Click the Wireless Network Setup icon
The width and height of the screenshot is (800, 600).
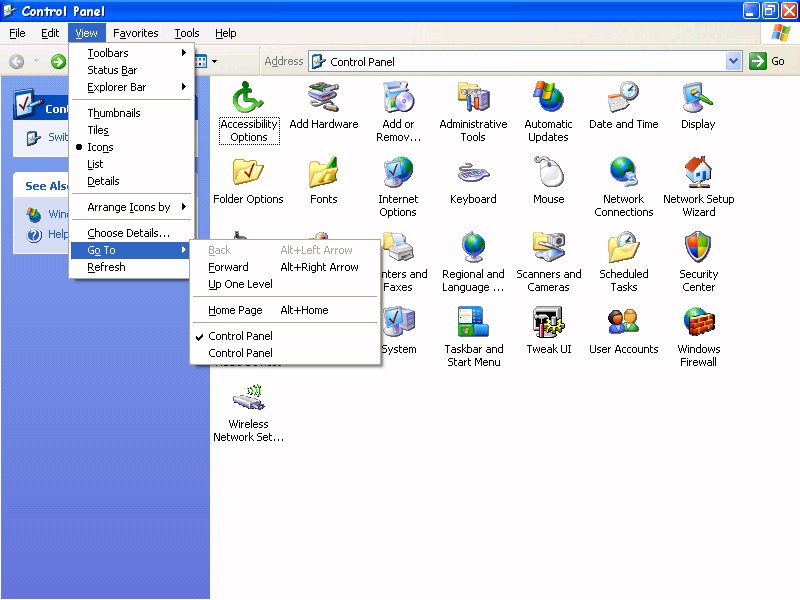pyautogui.click(x=248, y=397)
